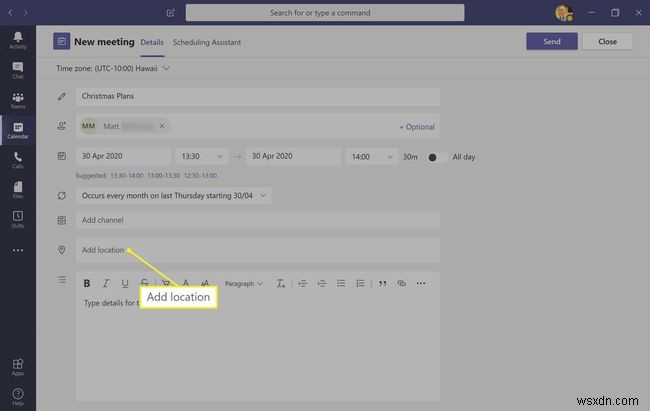Clear all text formatting

(x=281, y=283)
